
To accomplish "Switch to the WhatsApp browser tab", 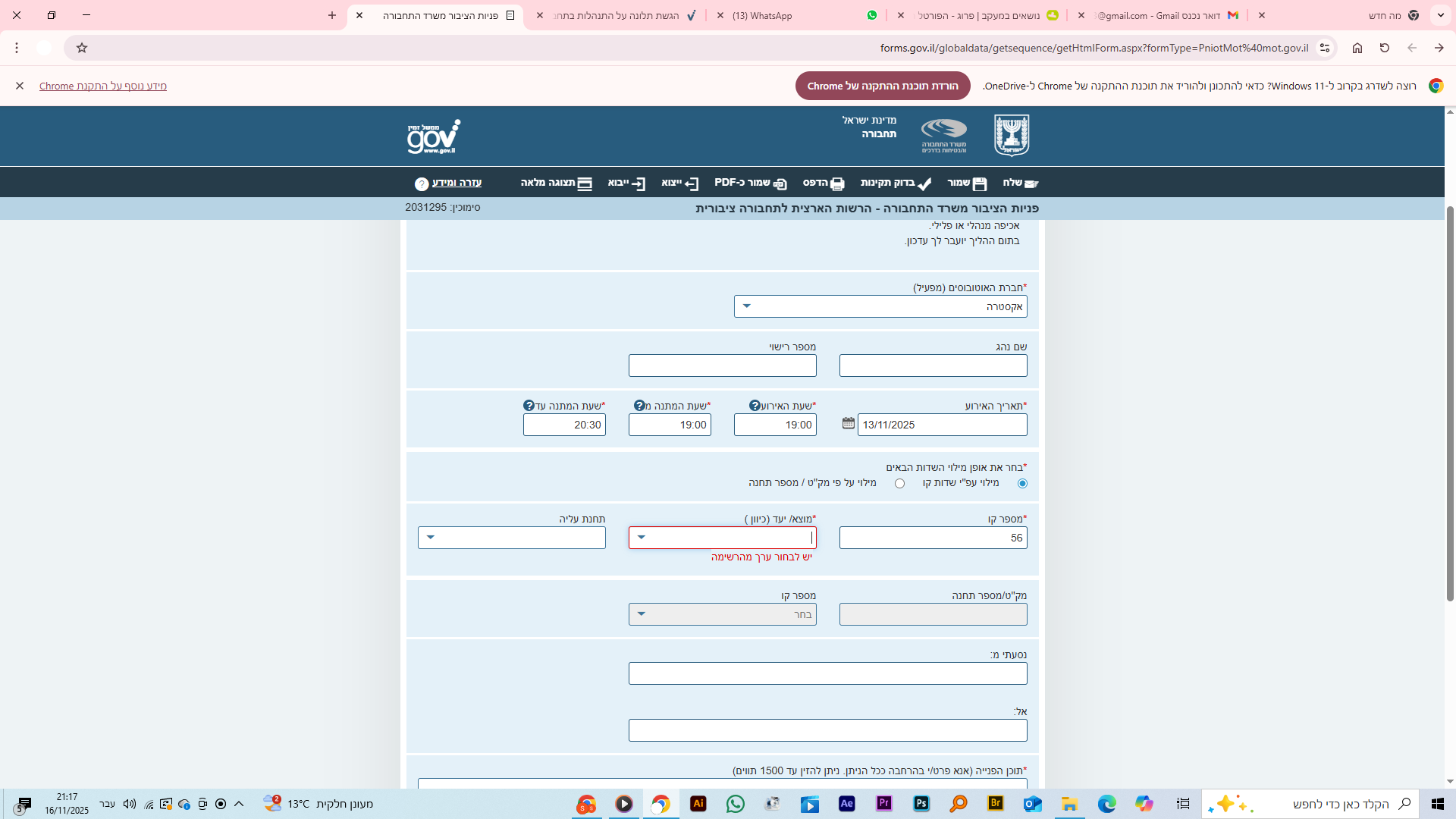I will (x=796, y=15).
